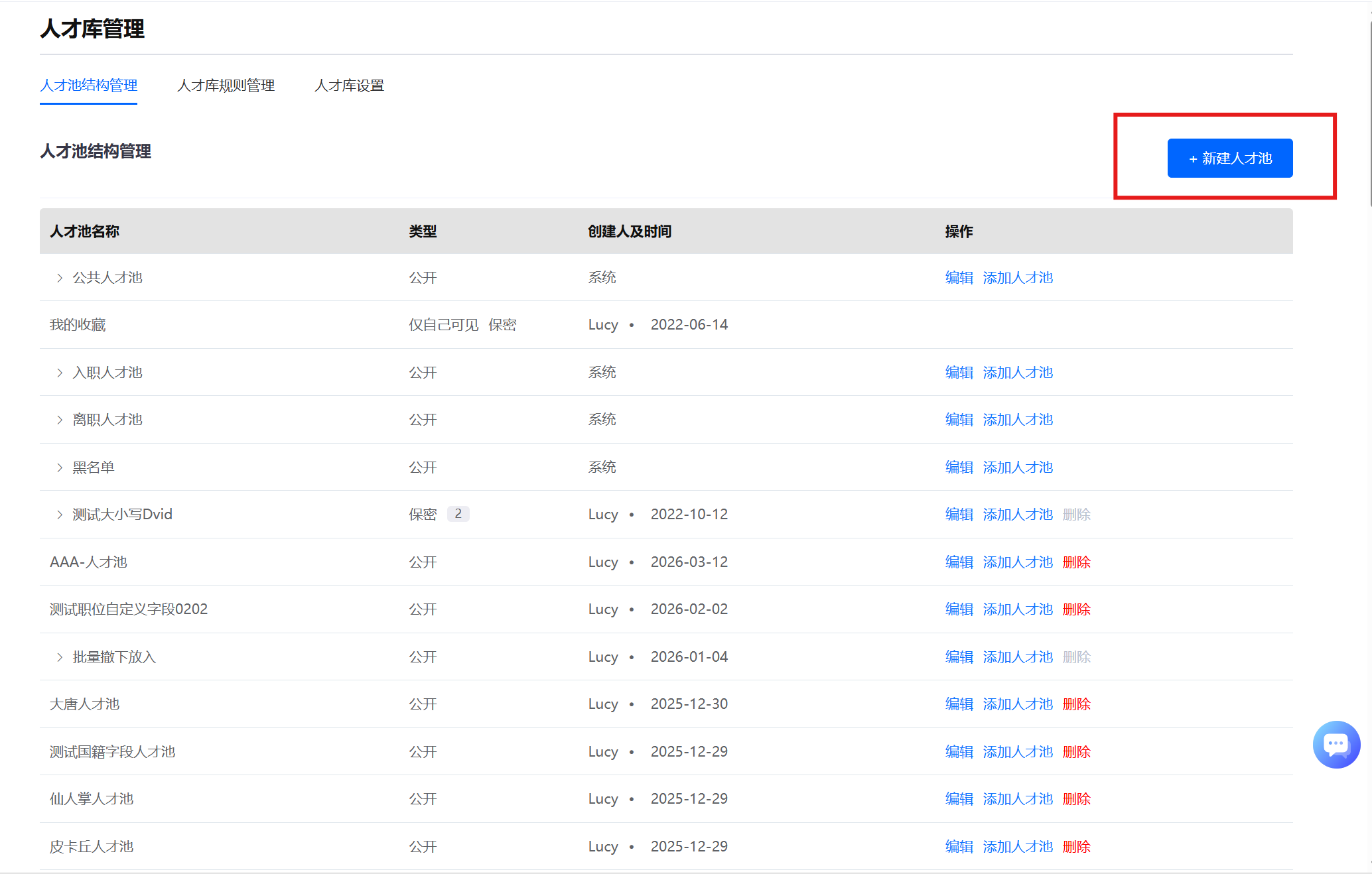
Task: Expand the 公共人才池 row
Action: [60, 278]
